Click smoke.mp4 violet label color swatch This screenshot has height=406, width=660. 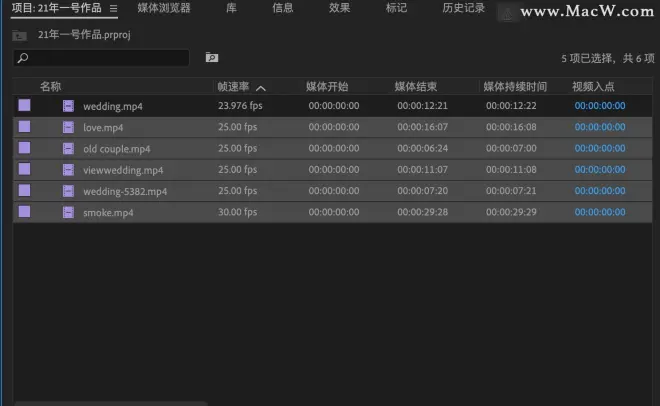[x=24, y=212]
